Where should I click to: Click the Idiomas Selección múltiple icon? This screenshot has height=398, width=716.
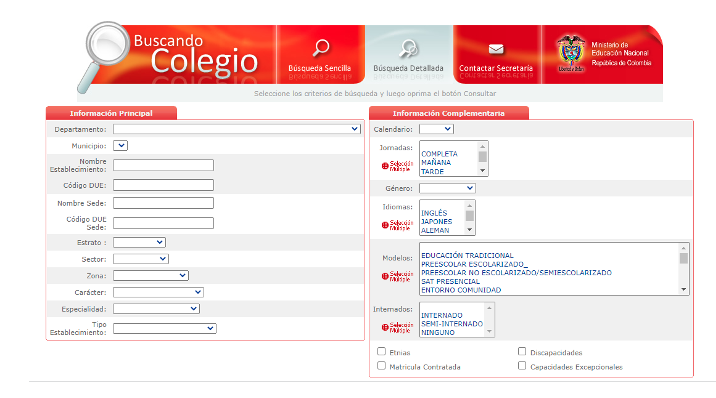tap(397, 225)
